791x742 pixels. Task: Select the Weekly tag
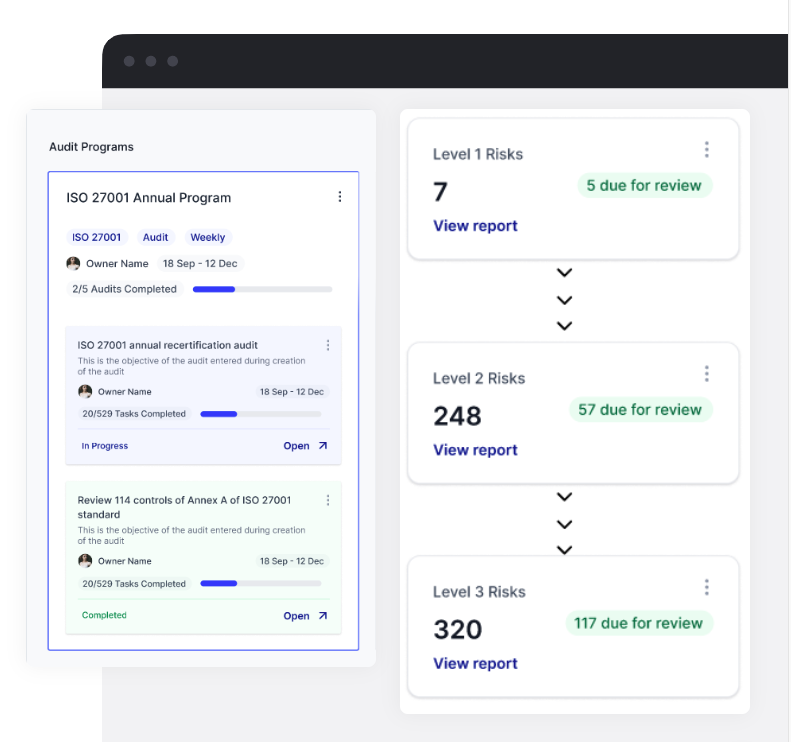point(208,237)
